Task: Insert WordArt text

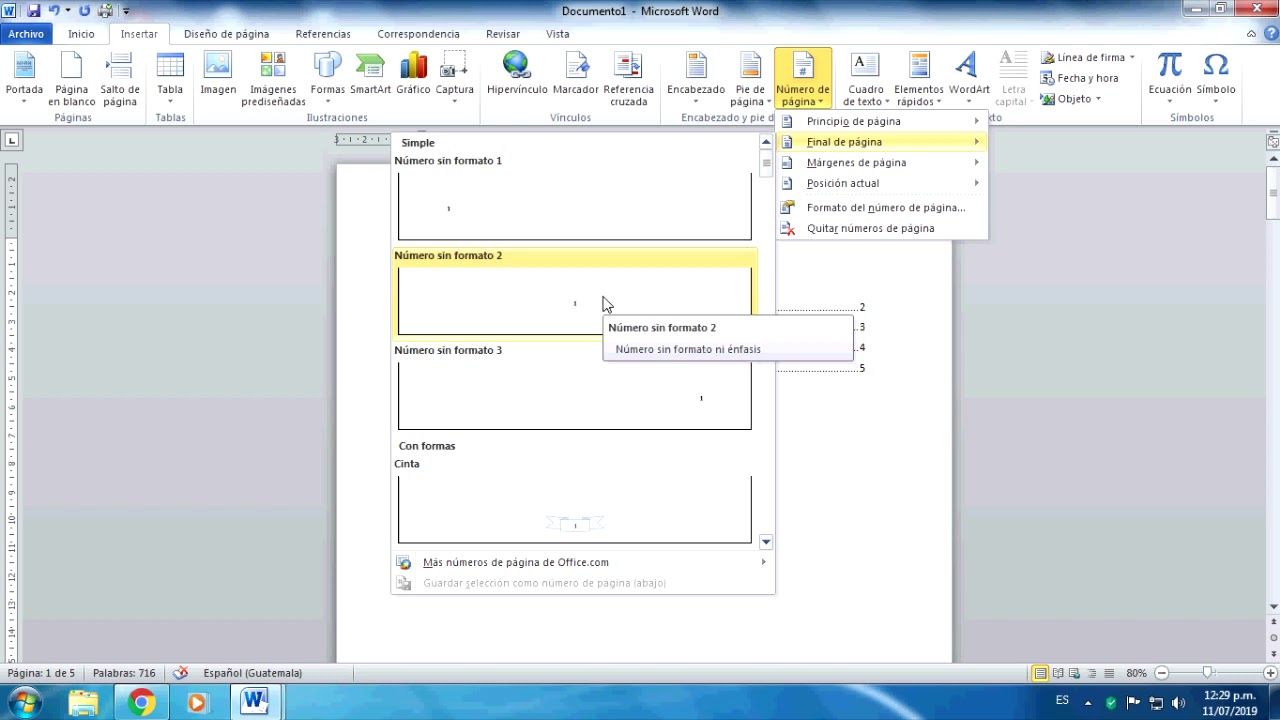Action: point(969,79)
